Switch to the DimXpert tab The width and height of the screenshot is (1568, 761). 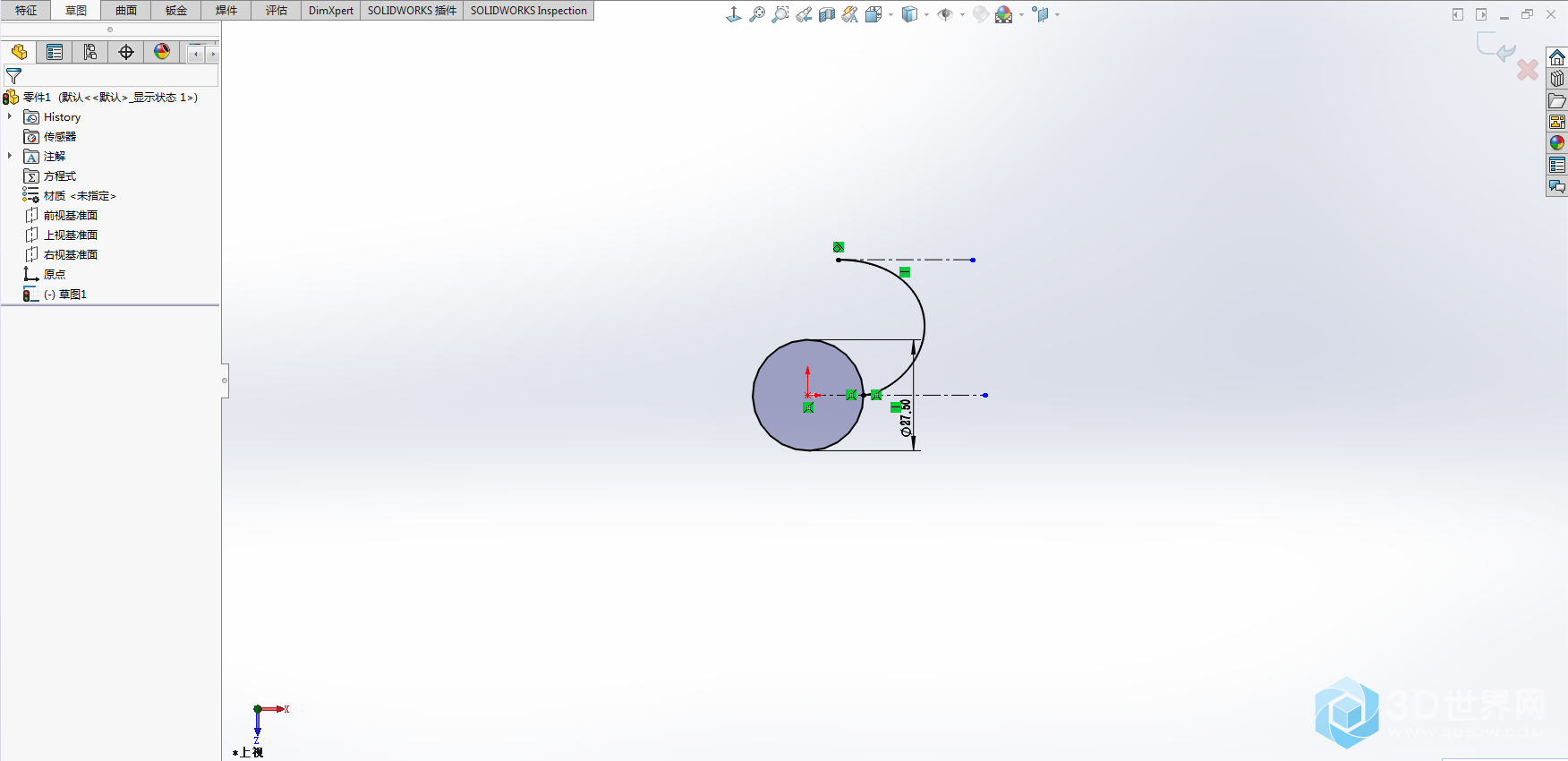[x=331, y=11]
